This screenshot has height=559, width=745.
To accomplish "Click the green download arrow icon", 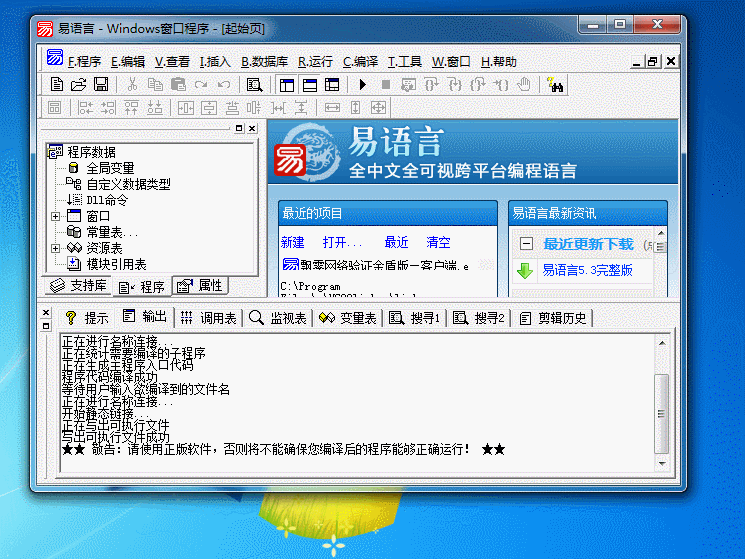I will [x=525, y=271].
